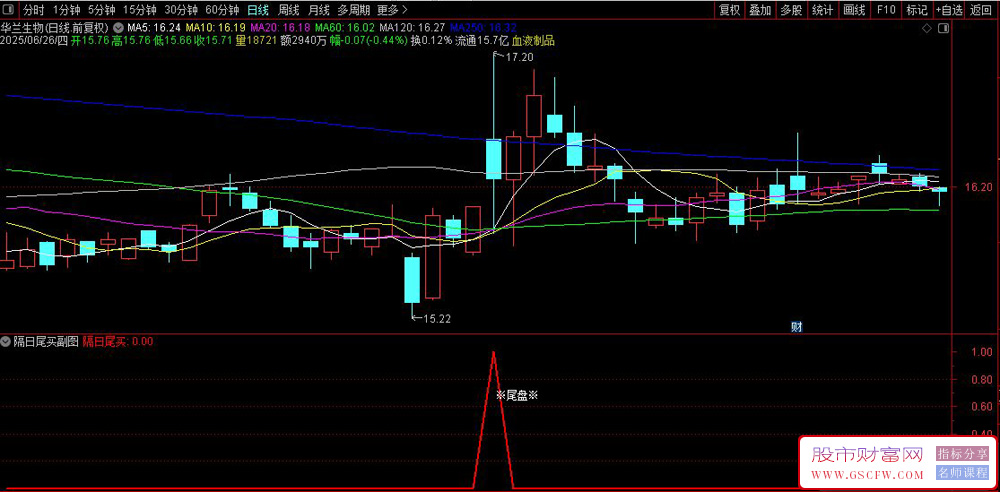The width and height of the screenshot is (1000, 492).
Task: Click the 返回 back button
Action: click(x=982, y=10)
